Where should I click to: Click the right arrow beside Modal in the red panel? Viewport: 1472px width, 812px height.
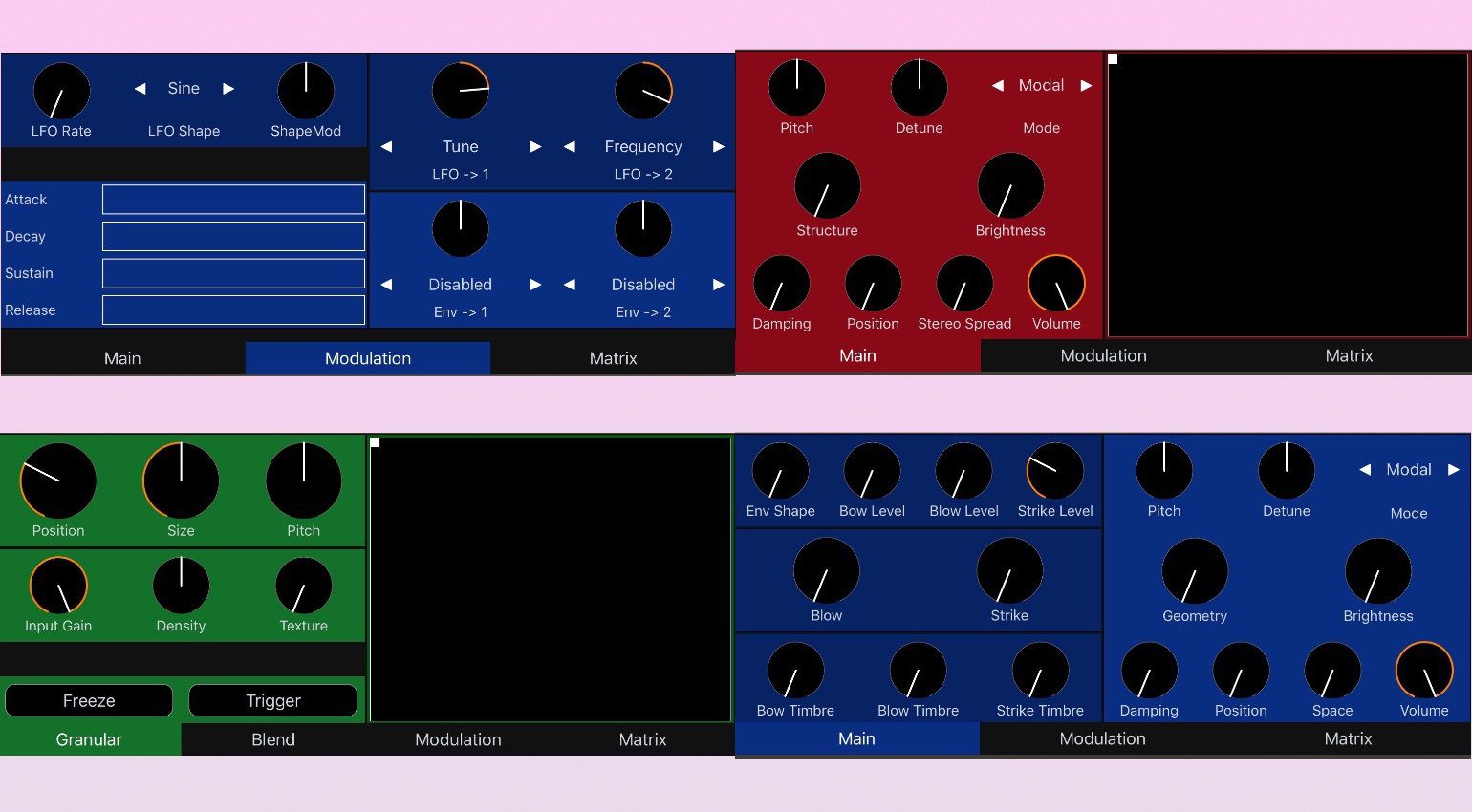tap(1086, 86)
